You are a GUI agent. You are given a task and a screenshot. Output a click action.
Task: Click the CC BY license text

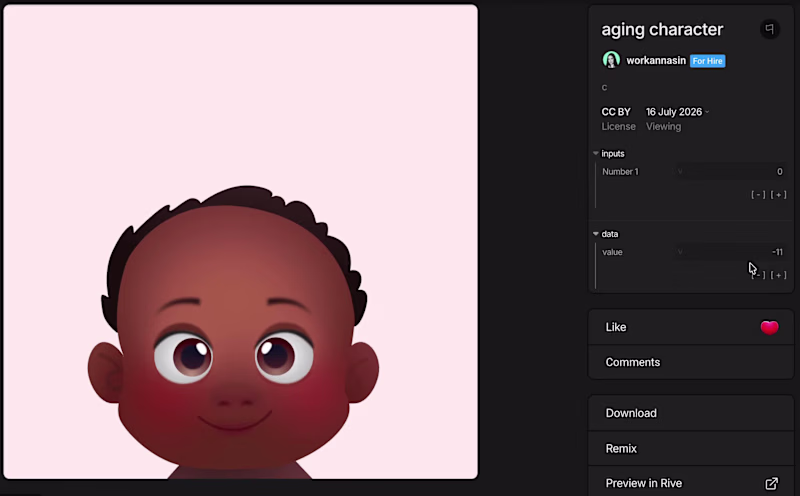tap(616, 112)
